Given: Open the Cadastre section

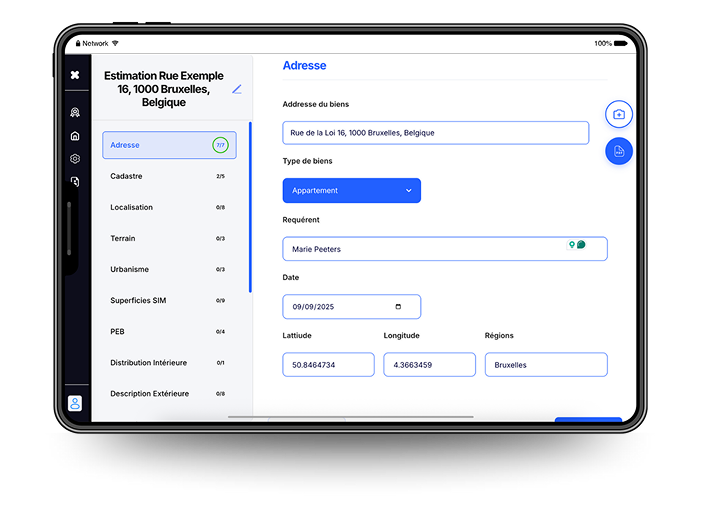Looking at the screenshot, I should (169, 176).
